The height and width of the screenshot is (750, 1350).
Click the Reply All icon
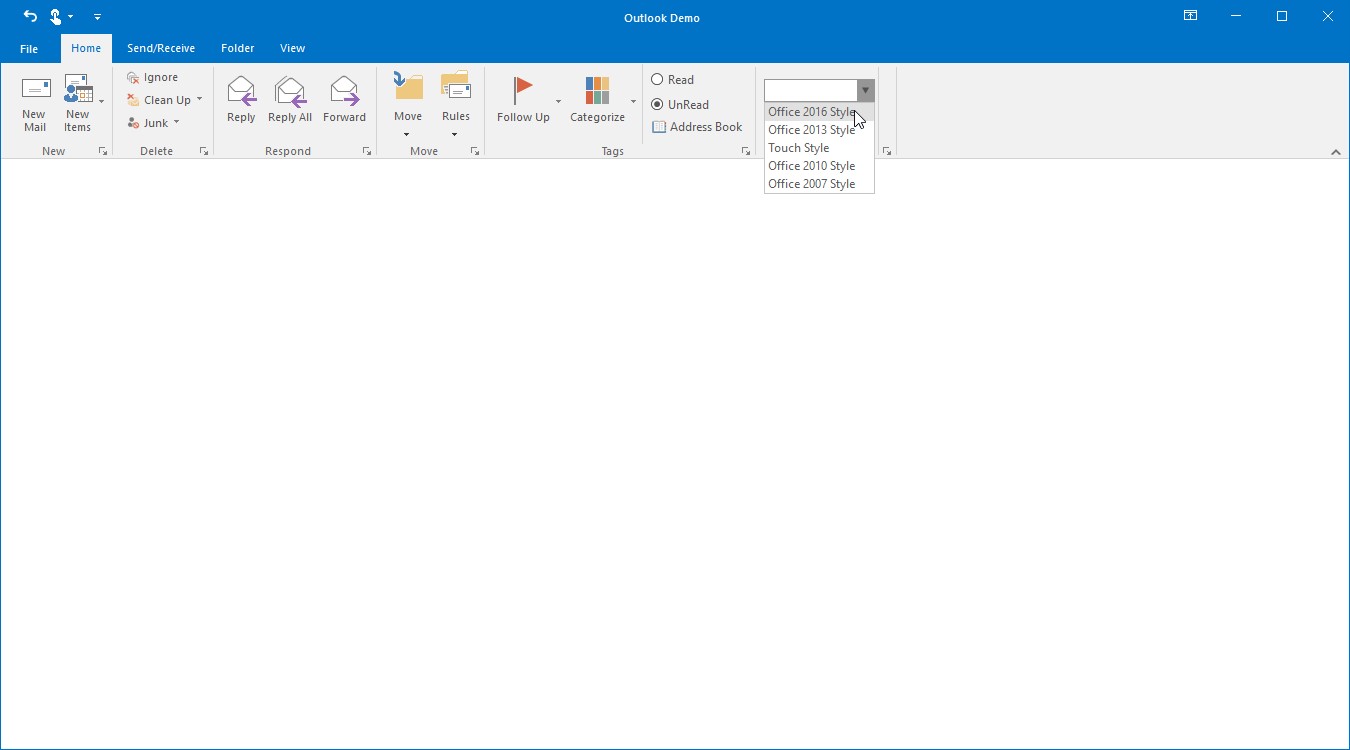290,91
